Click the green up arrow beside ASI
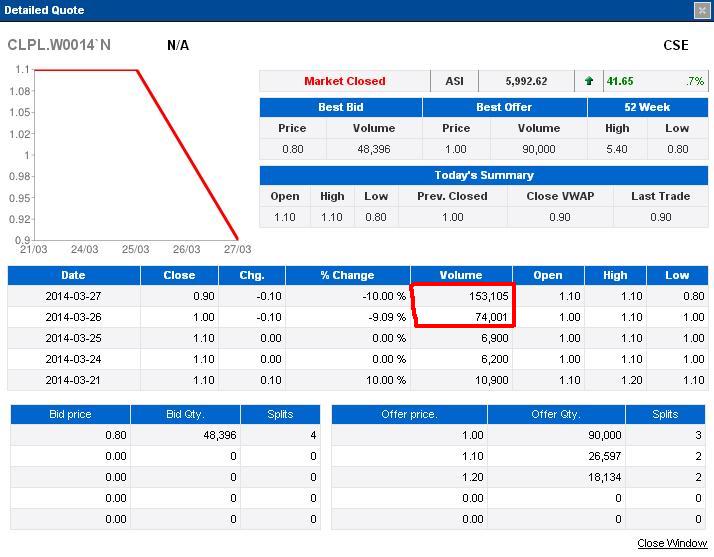 tap(589, 81)
